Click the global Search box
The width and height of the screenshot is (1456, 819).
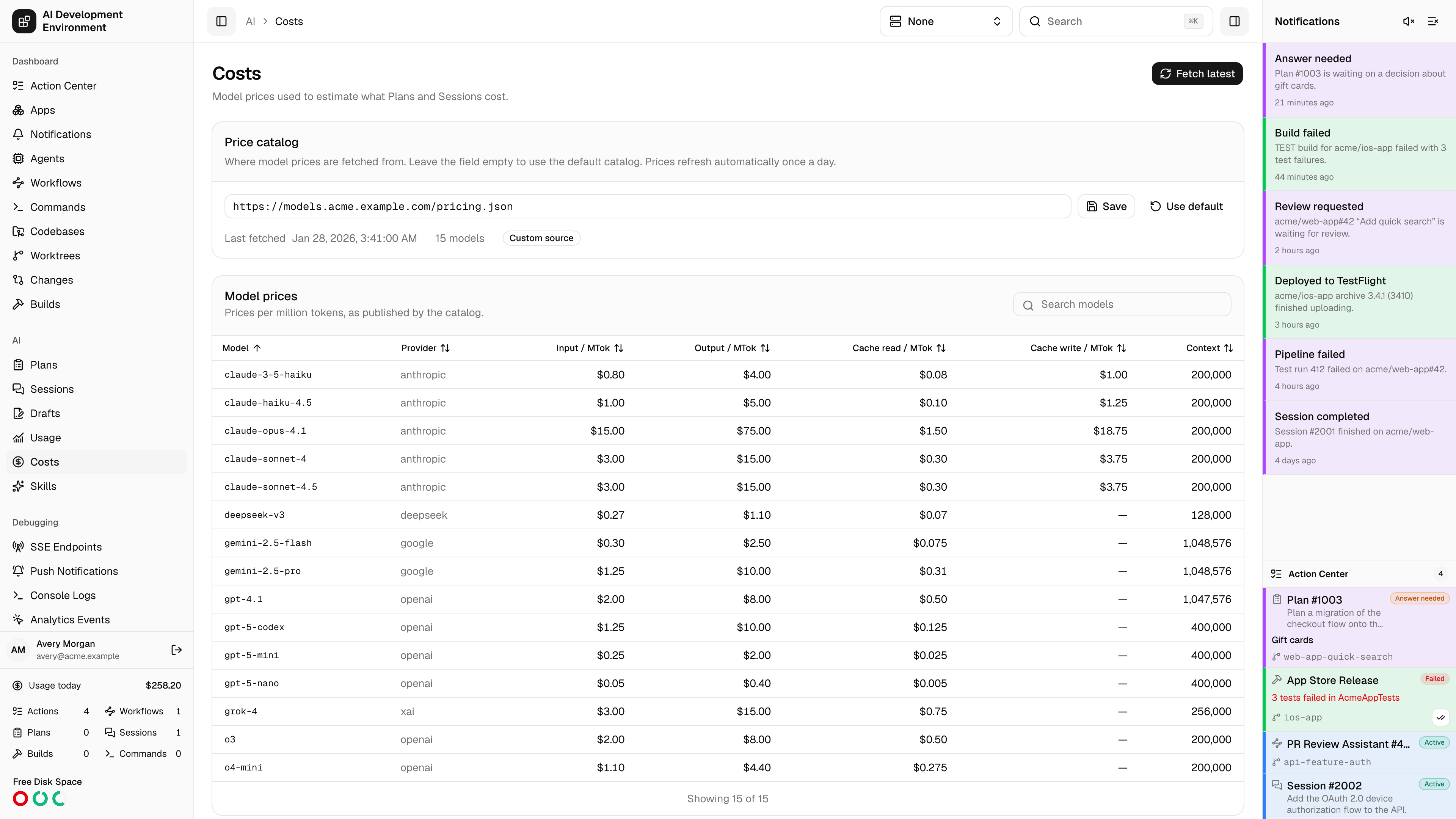(1116, 22)
